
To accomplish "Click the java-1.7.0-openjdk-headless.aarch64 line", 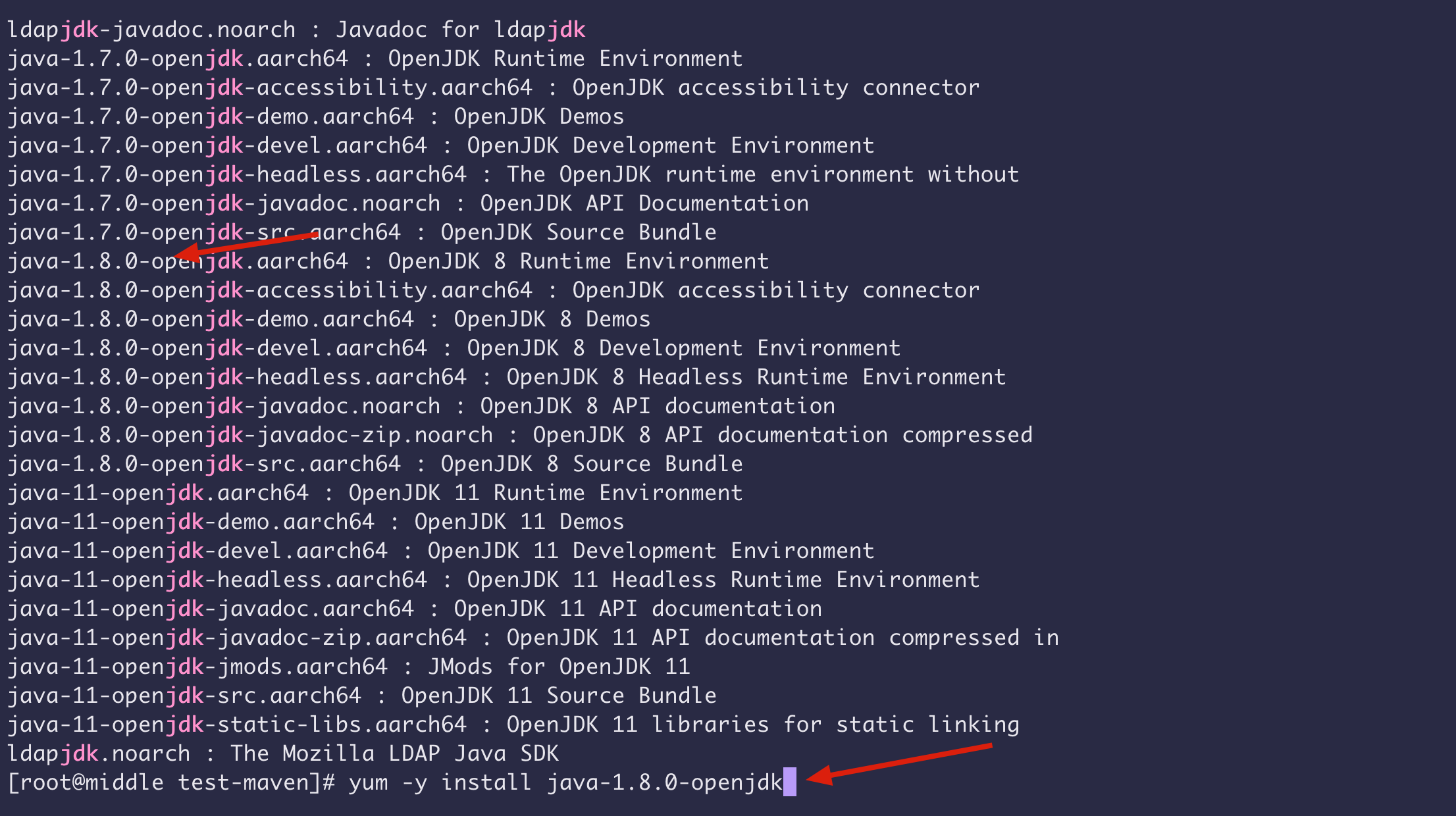I will [513, 174].
